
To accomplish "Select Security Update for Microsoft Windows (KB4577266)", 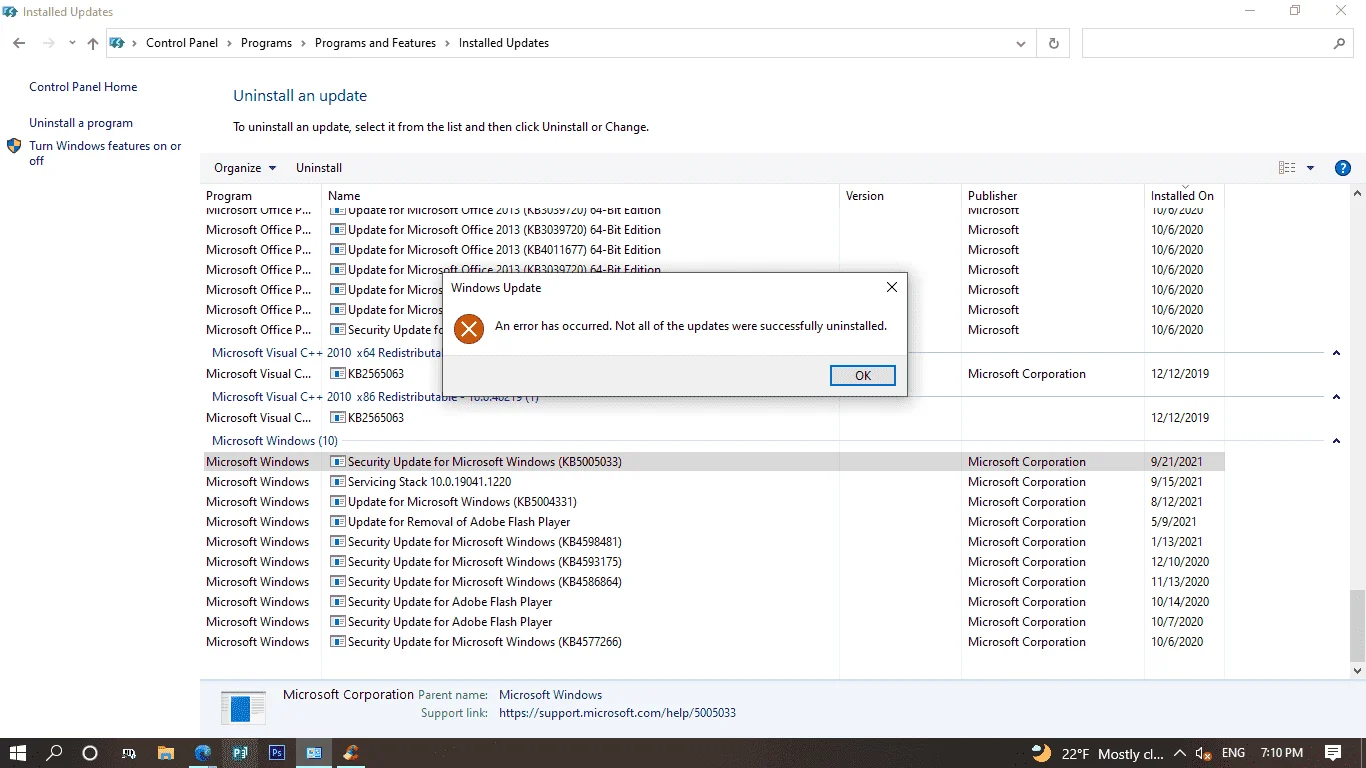I will pos(713,642).
